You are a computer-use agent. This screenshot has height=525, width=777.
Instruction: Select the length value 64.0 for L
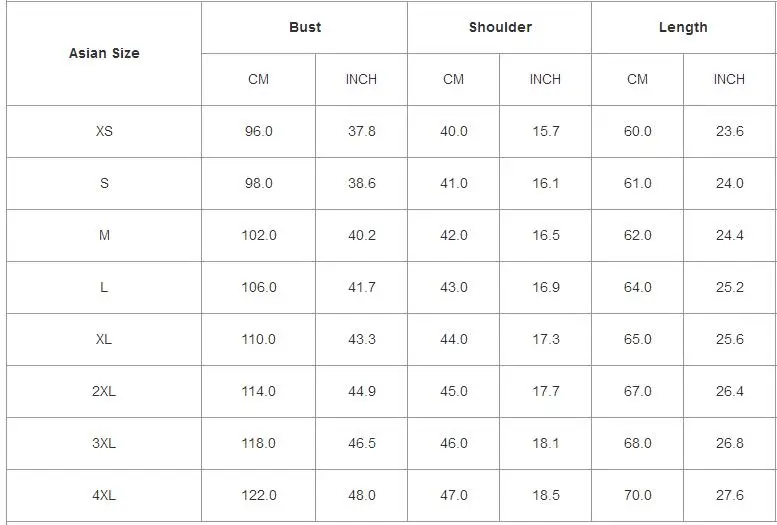click(638, 287)
